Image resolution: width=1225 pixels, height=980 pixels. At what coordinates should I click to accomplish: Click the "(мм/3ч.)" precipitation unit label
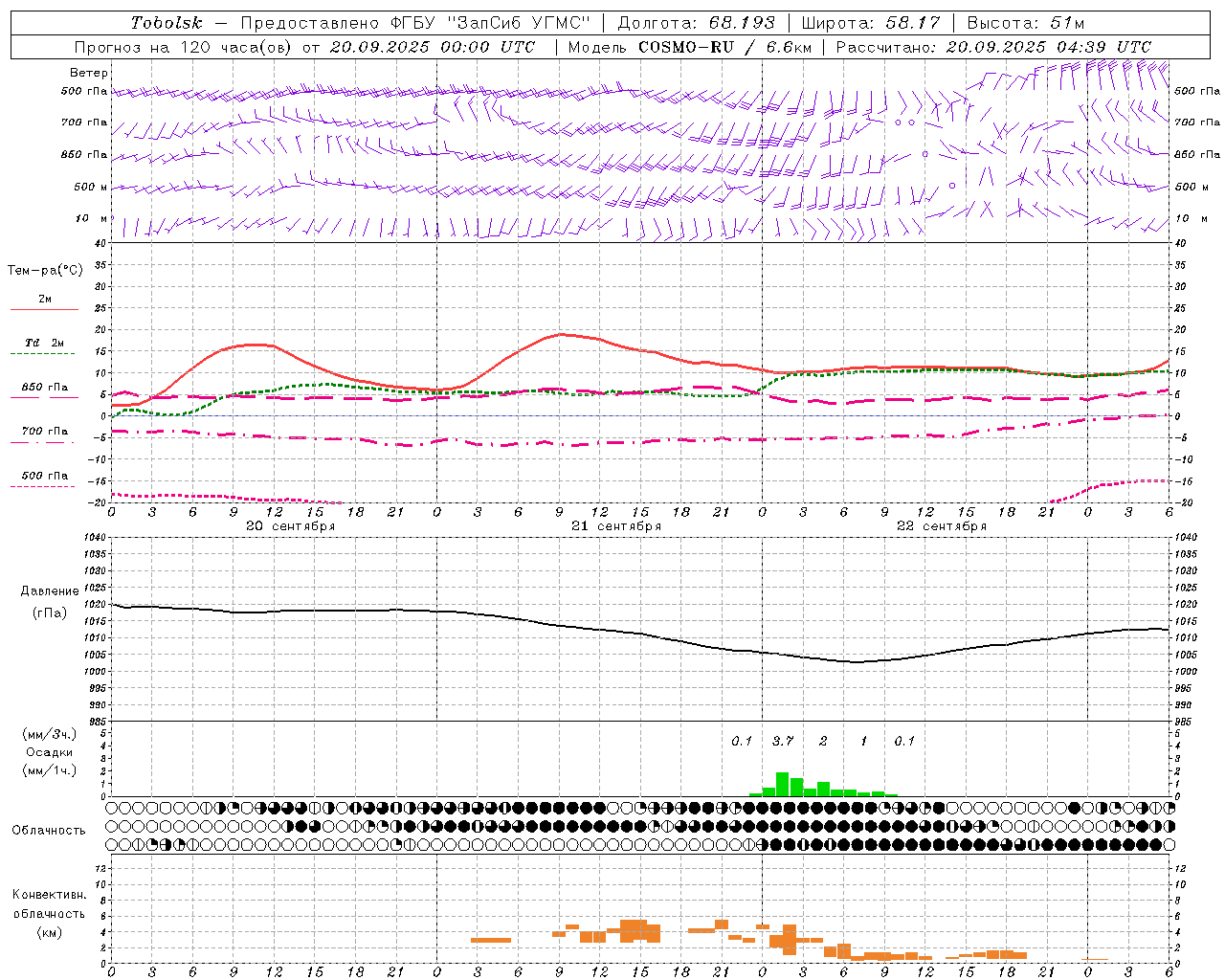[49, 734]
